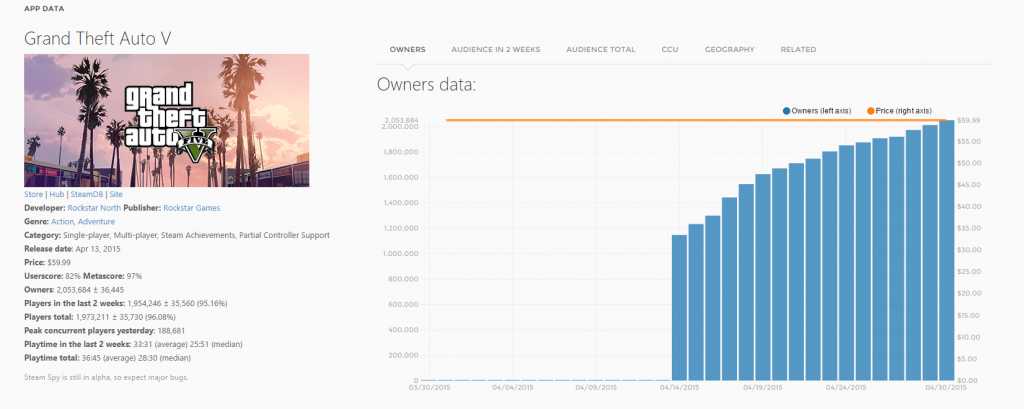Select the Adventure genre link

pyautogui.click(x=96, y=221)
